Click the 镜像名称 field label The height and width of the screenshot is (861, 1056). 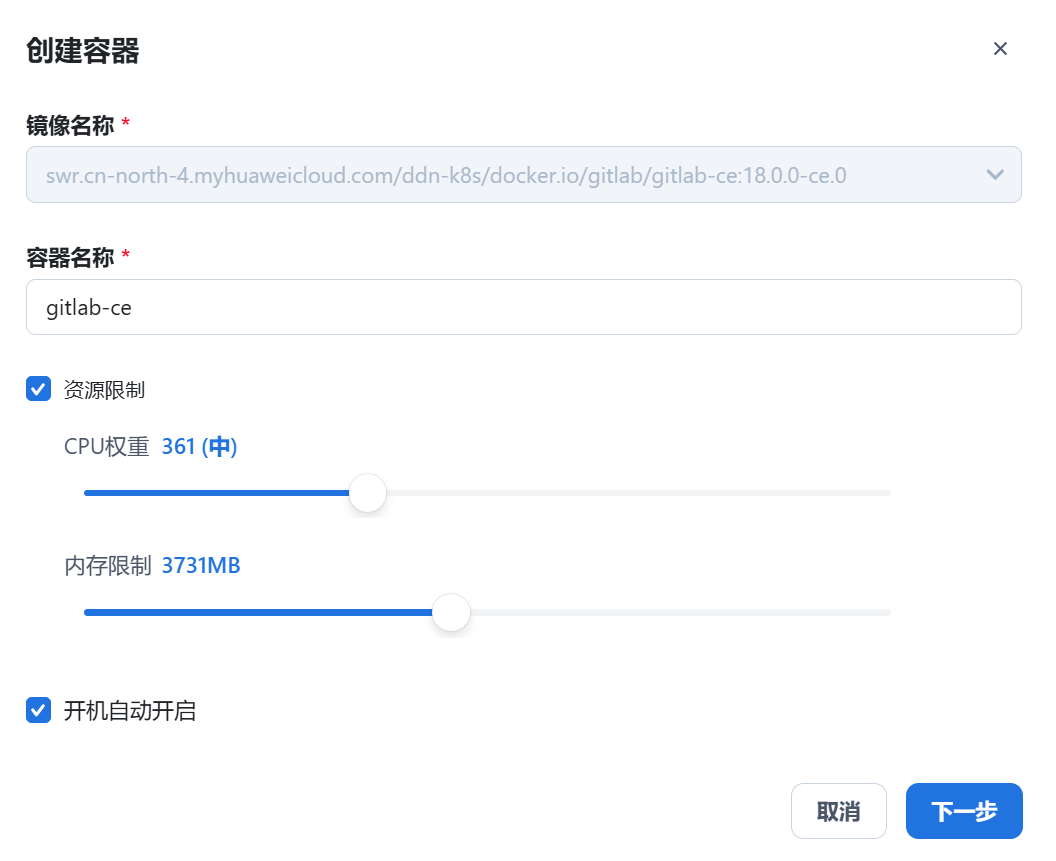(x=70, y=125)
